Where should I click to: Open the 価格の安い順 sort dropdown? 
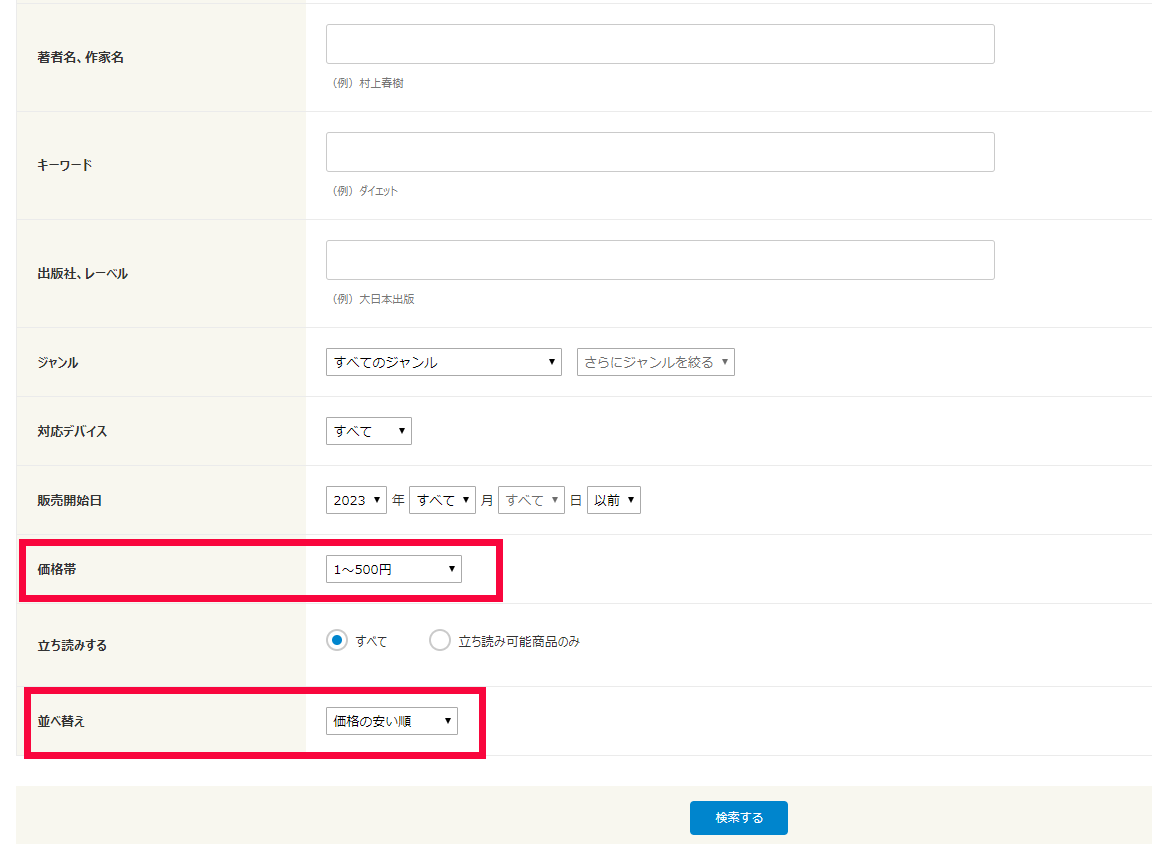(391, 721)
